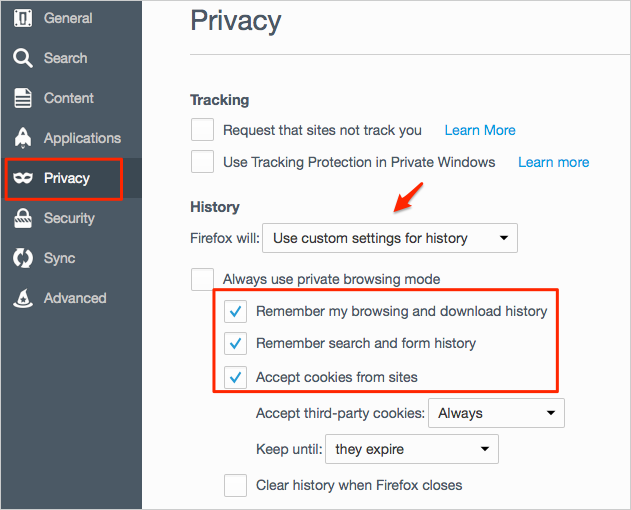The height and width of the screenshot is (510, 631).
Task: Check Use Tracking Protection in Private Windows
Action: tap(202, 162)
